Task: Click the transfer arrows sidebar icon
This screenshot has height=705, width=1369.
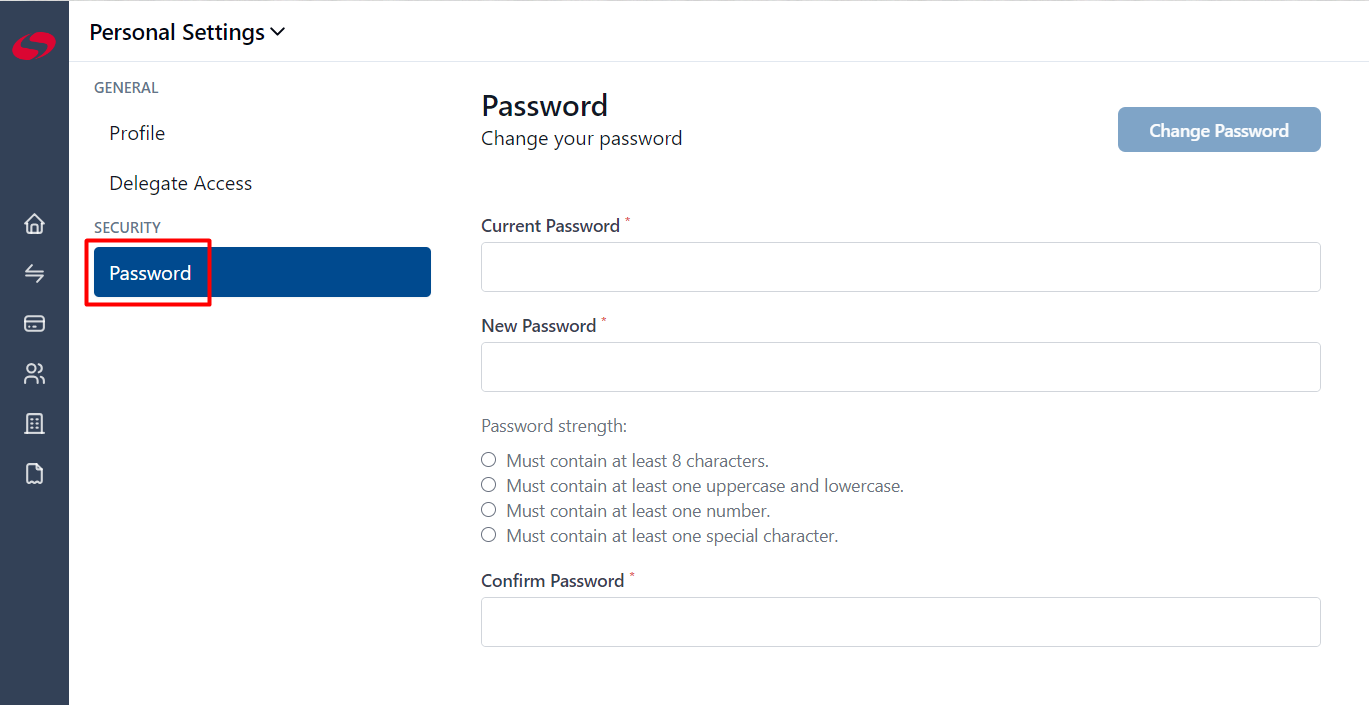Action: tap(34, 273)
